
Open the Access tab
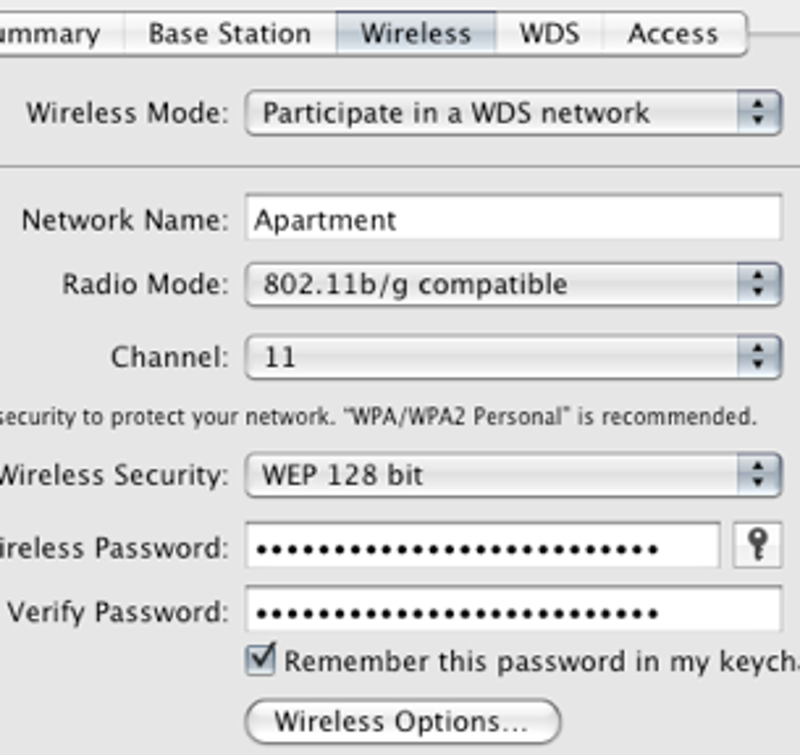coord(674,34)
